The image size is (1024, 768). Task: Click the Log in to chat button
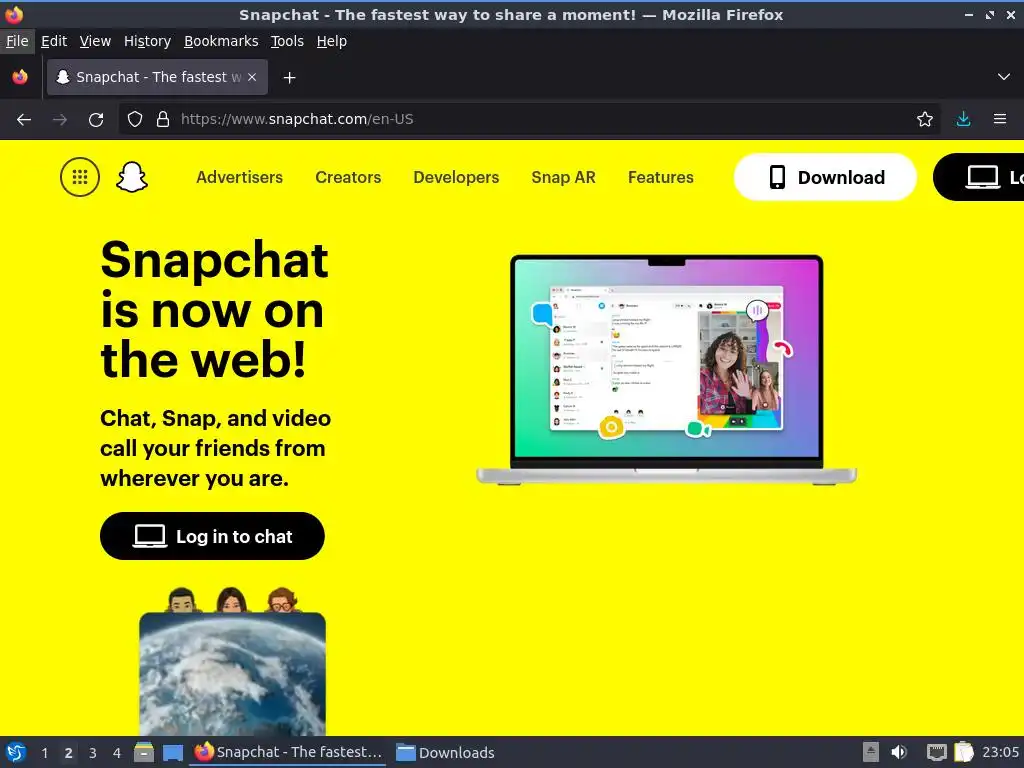[x=212, y=536]
